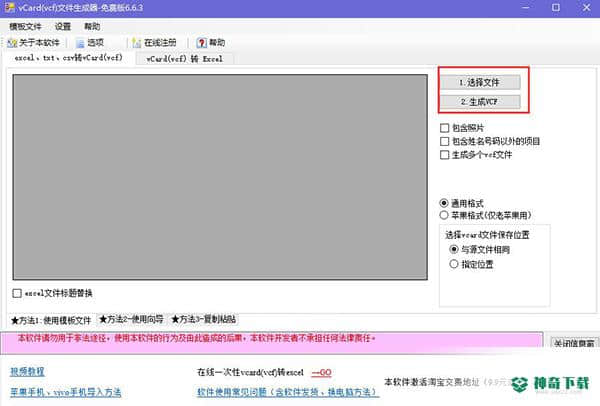Screen dimensions: 600x406
Task: Open 苹果手机、vivo手机导入方法 link
Action: pos(65,392)
